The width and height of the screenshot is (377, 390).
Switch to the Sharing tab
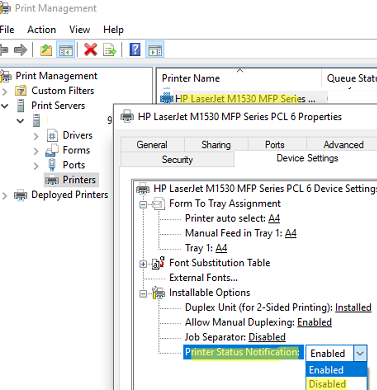click(216, 145)
